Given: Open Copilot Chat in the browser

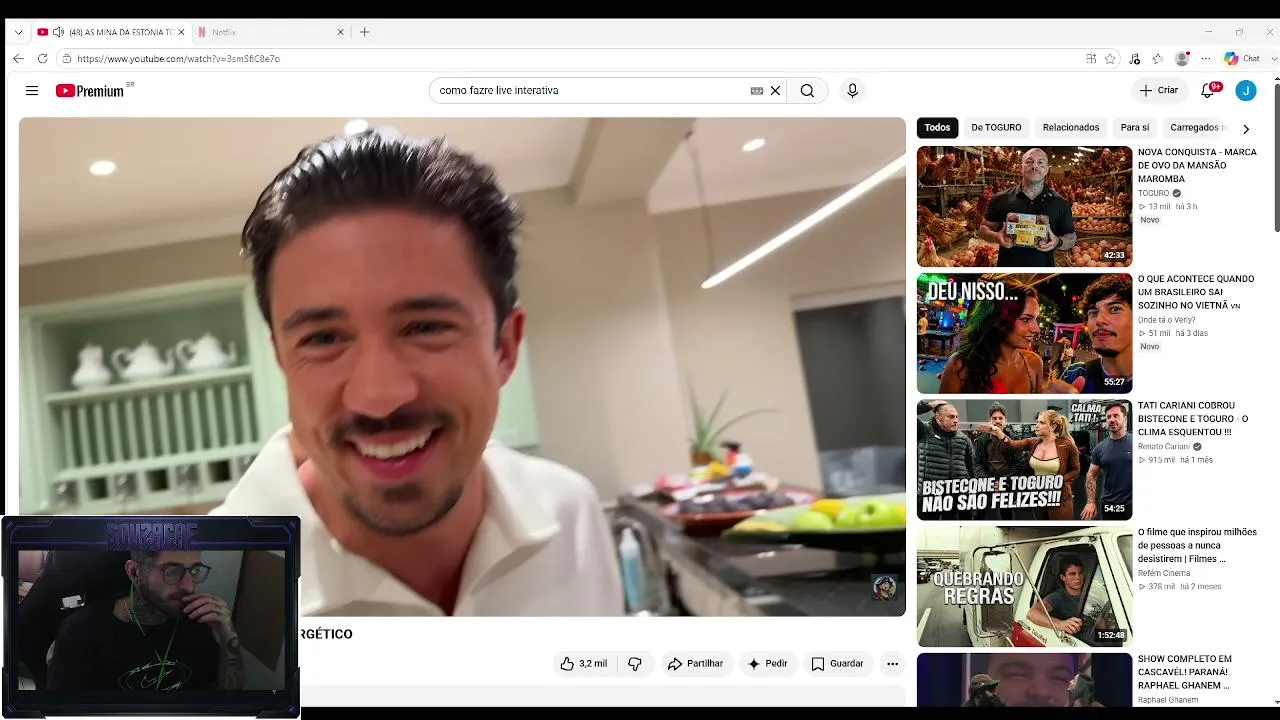Looking at the screenshot, I should click(1242, 59).
